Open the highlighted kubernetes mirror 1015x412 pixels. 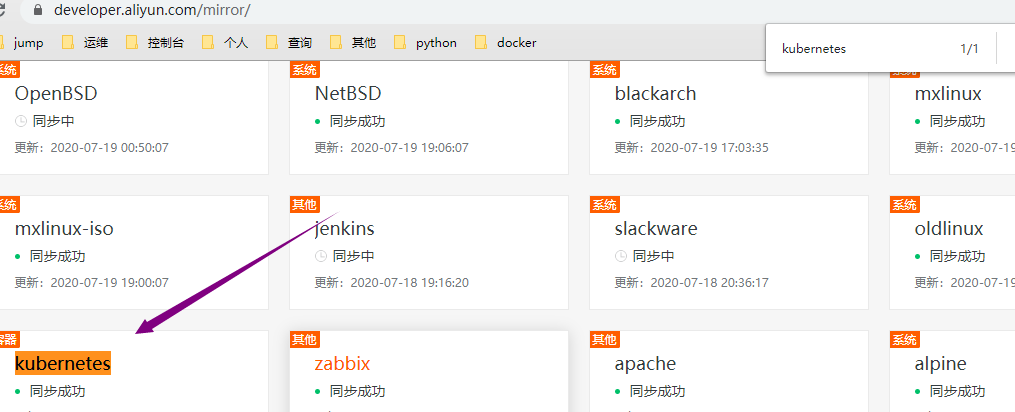[x=63, y=363]
